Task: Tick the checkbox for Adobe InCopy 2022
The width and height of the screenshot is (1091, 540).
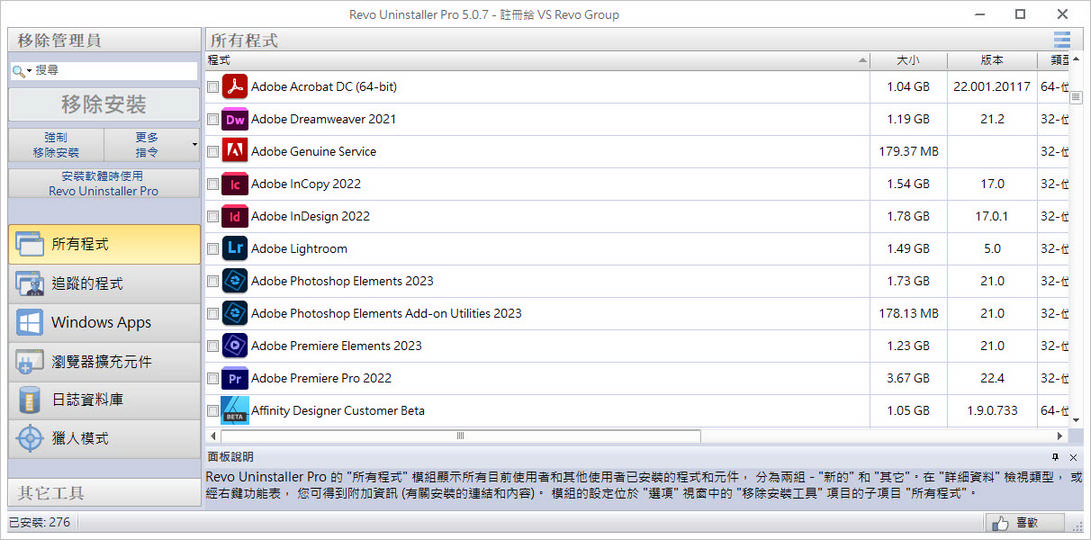Action: 212,184
